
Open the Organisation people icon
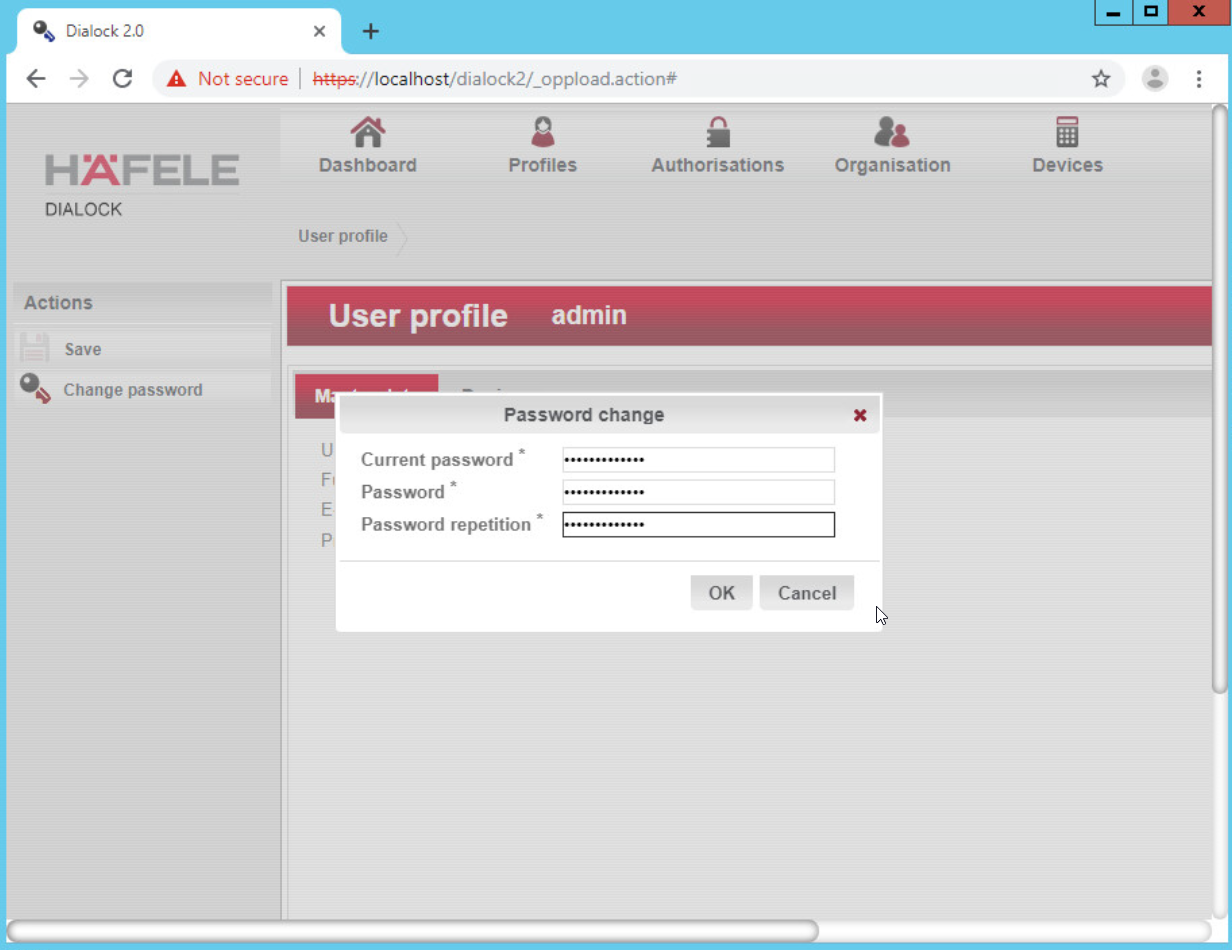point(891,132)
